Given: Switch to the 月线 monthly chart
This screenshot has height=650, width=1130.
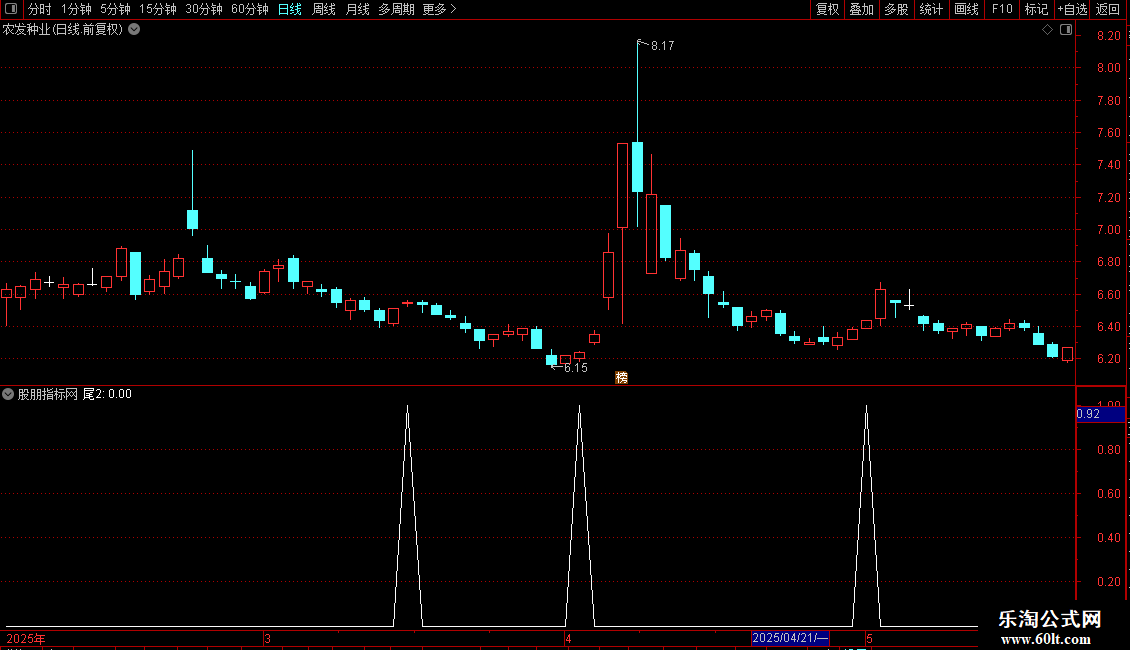Looking at the screenshot, I should coord(357,9).
